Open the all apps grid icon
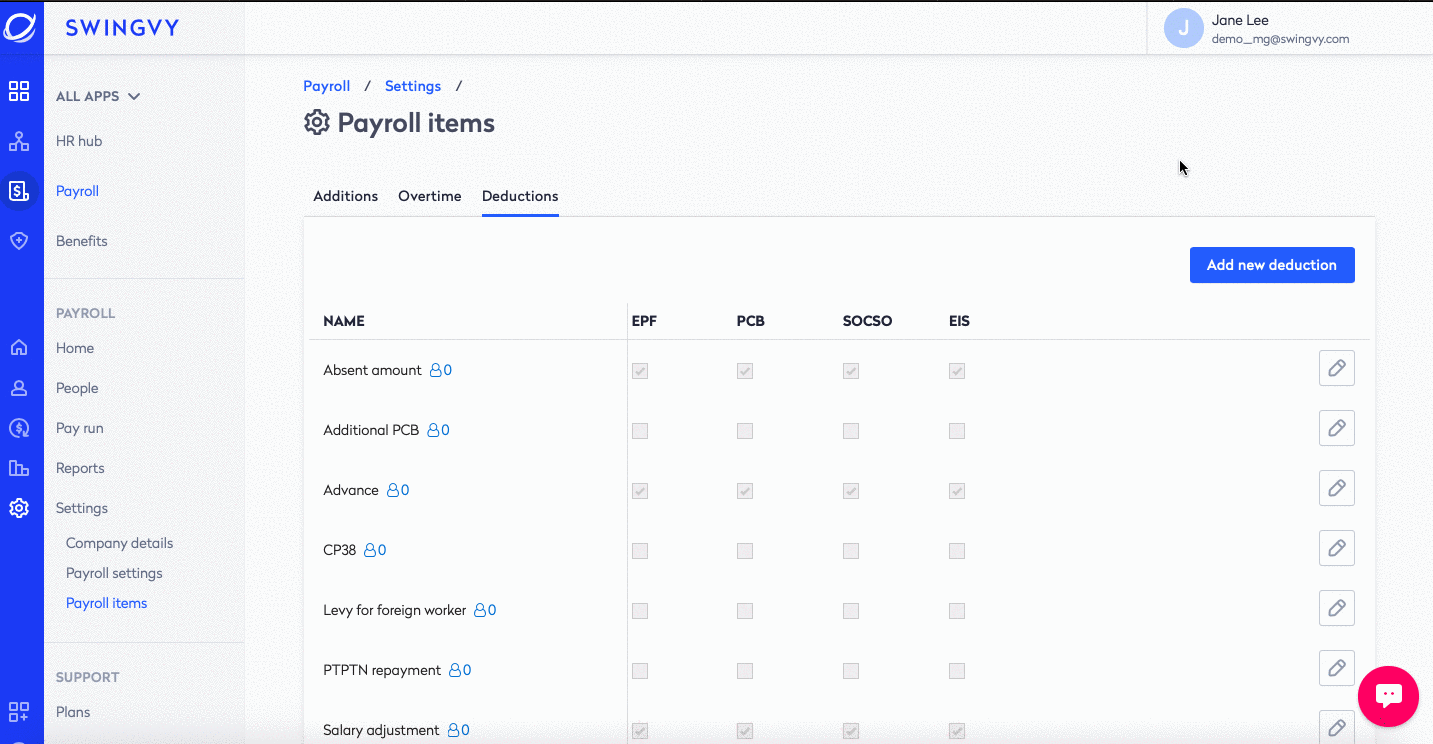This screenshot has width=1433, height=744. coord(19,92)
